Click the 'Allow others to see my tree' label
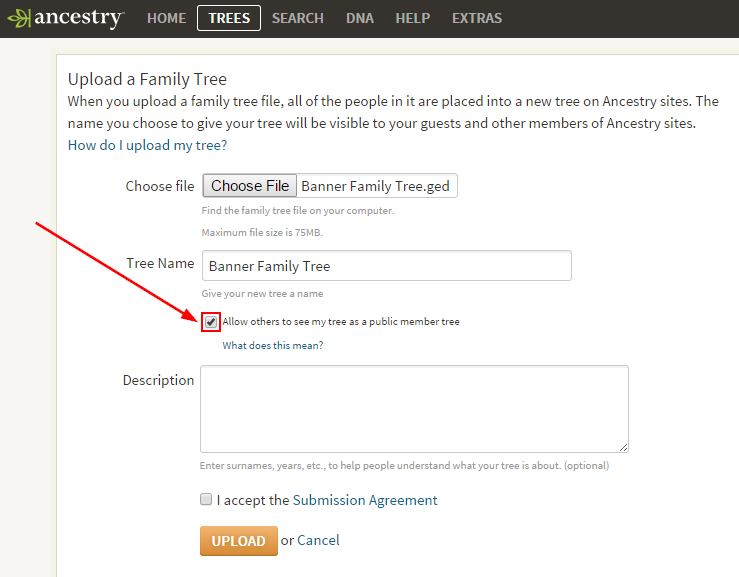 pyautogui.click(x=341, y=321)
